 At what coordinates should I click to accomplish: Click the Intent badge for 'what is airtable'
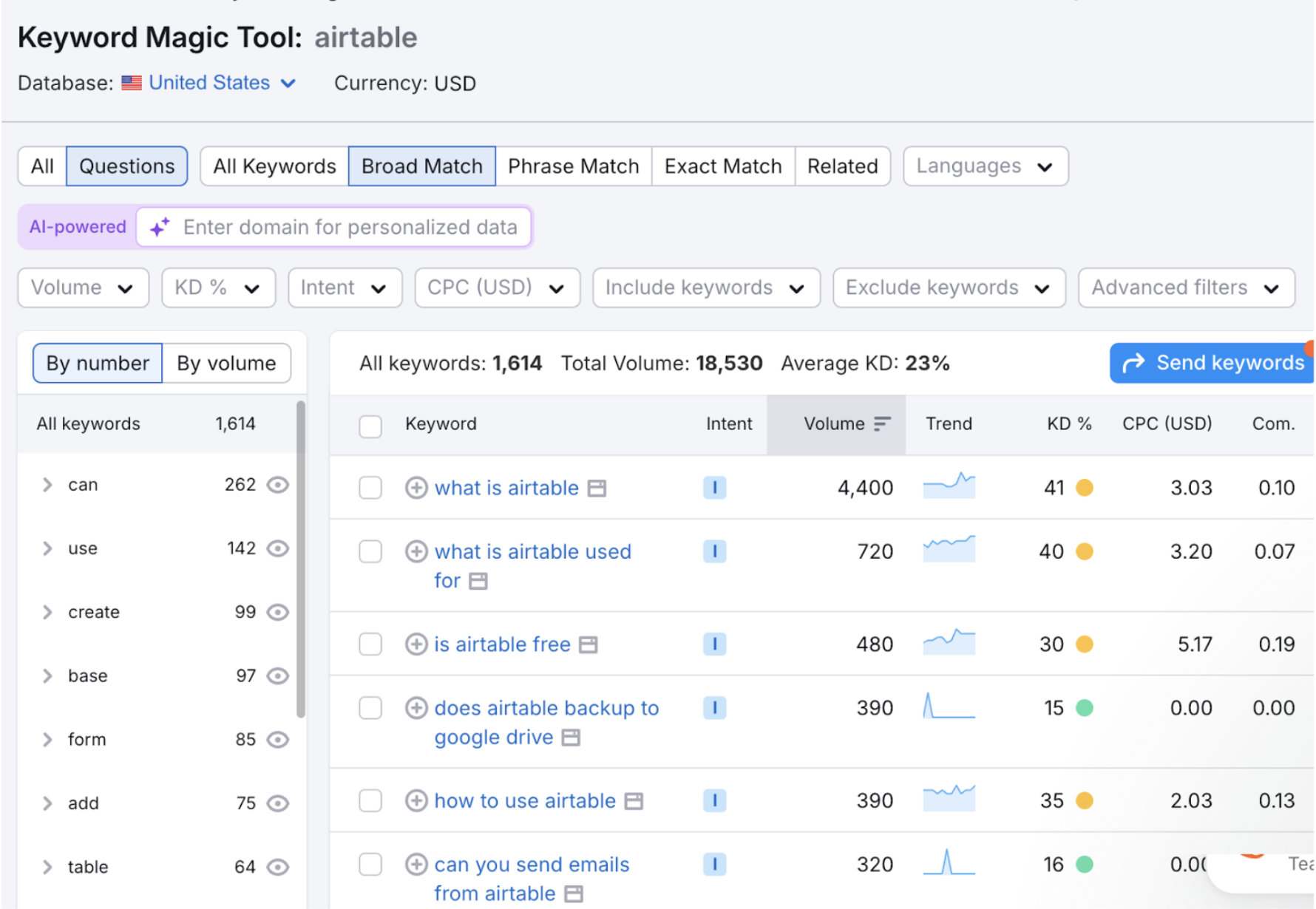click(714, 488)
